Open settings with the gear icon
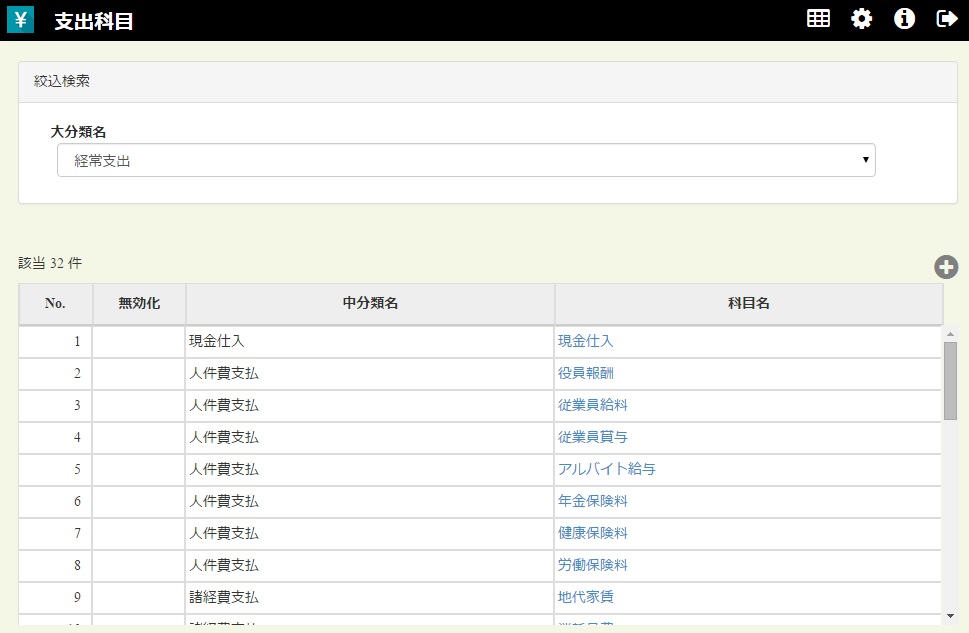This screenshot has height=633, width=969. [x=861, y=19]
